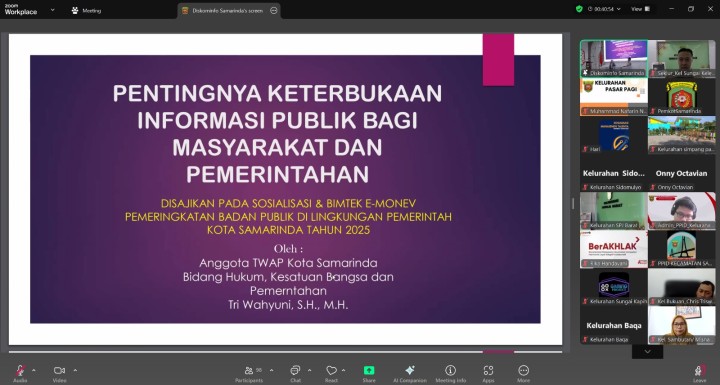720x385 pixels.
Task: Click muted mic icon on Kelurahan Sungai Kapih tile
Action: [585, 301]
